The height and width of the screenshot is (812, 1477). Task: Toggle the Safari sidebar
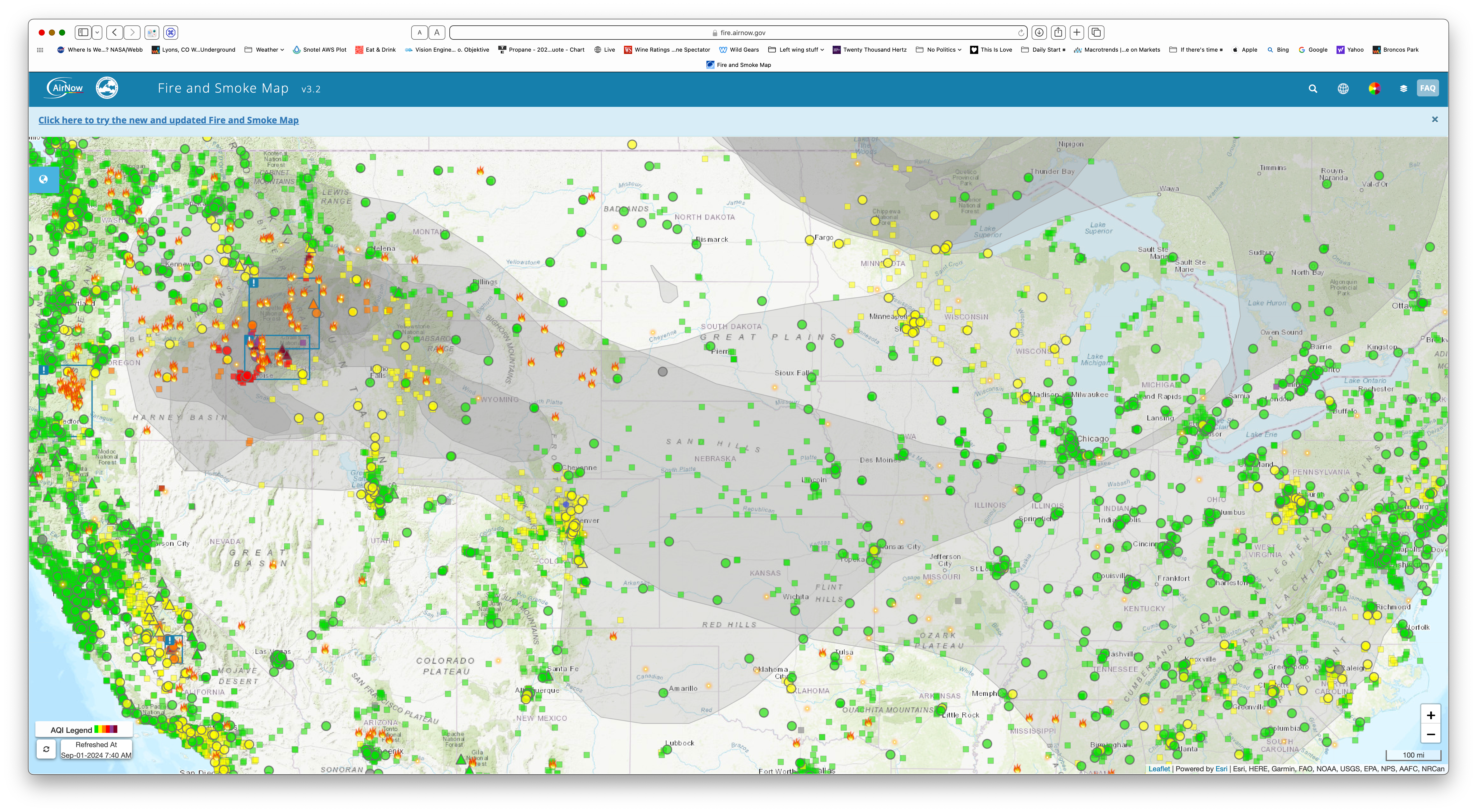(x=84, y=33)
